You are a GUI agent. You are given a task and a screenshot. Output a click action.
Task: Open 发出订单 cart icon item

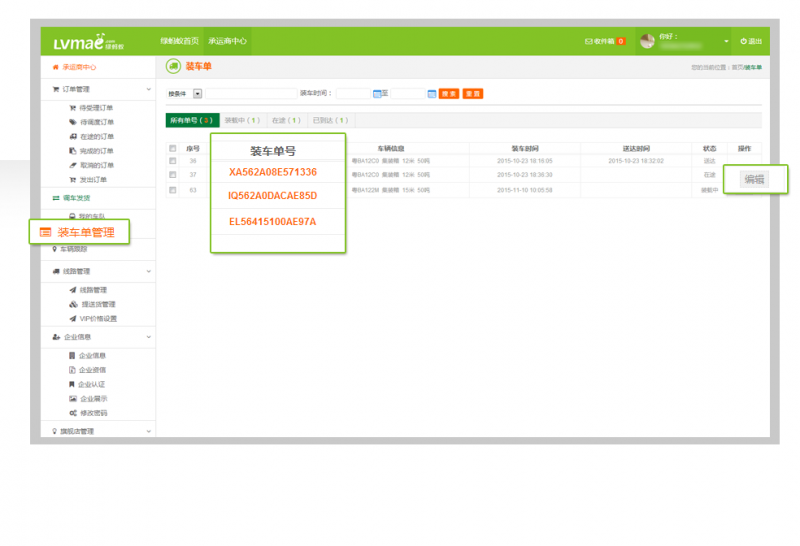pos(88,180)
